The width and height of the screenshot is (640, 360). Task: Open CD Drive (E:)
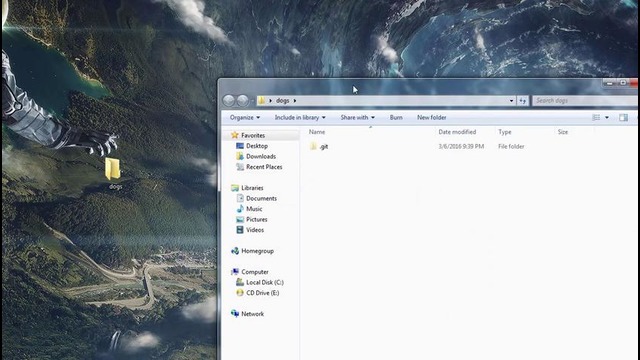tap(262, 293)
